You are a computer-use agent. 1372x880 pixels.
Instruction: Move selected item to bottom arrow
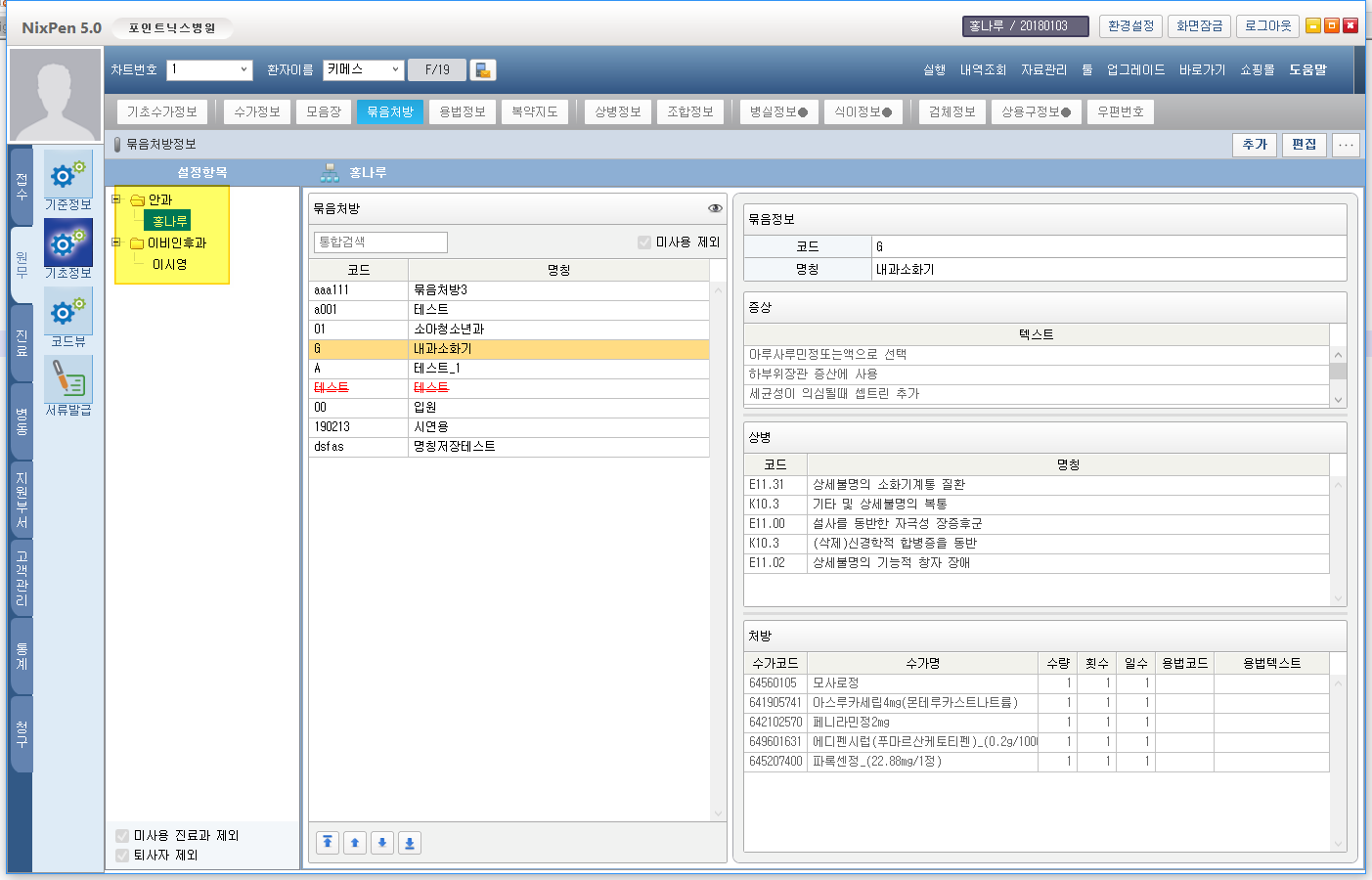[x=410, y=843]
